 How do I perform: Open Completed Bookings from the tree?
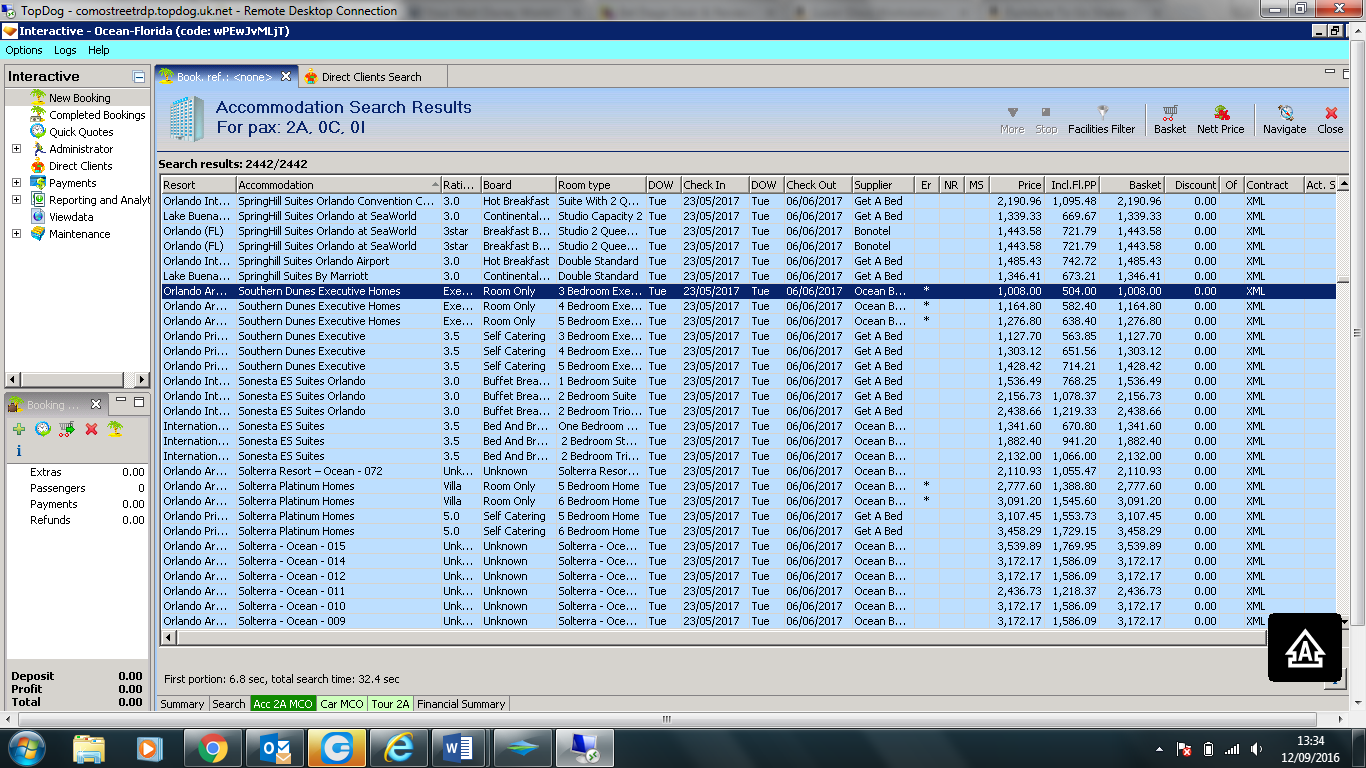click(97, 115)
